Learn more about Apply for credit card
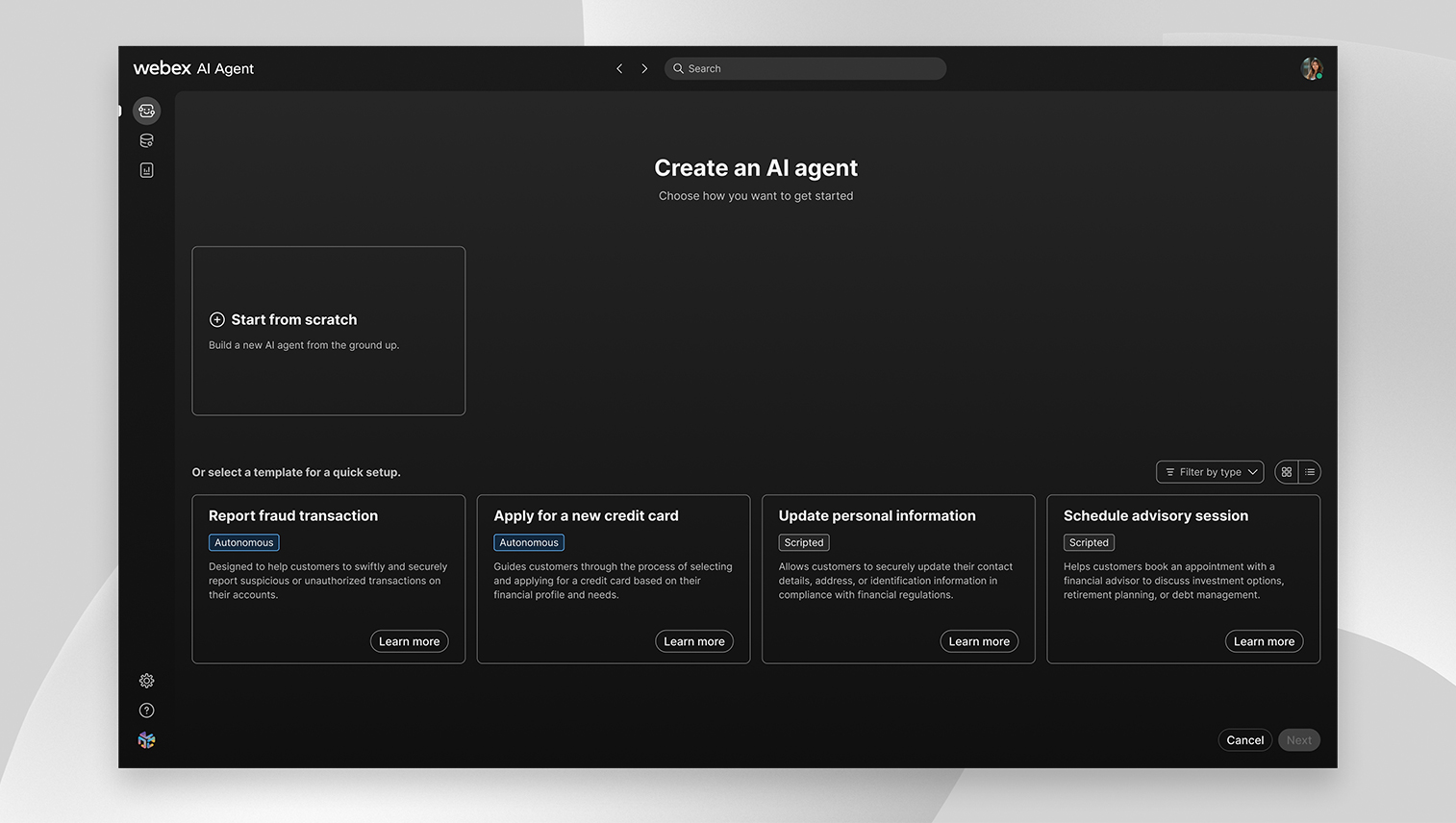The height and width of the screenshot is (823, 1456). [x=693, y=641]
